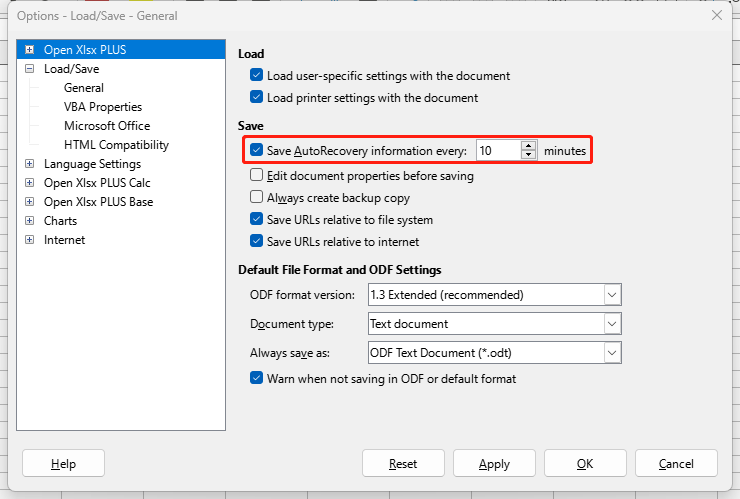Expand the Language Settings node
The height and width of the screenshot is (499, 740).
tap(30, 164)
